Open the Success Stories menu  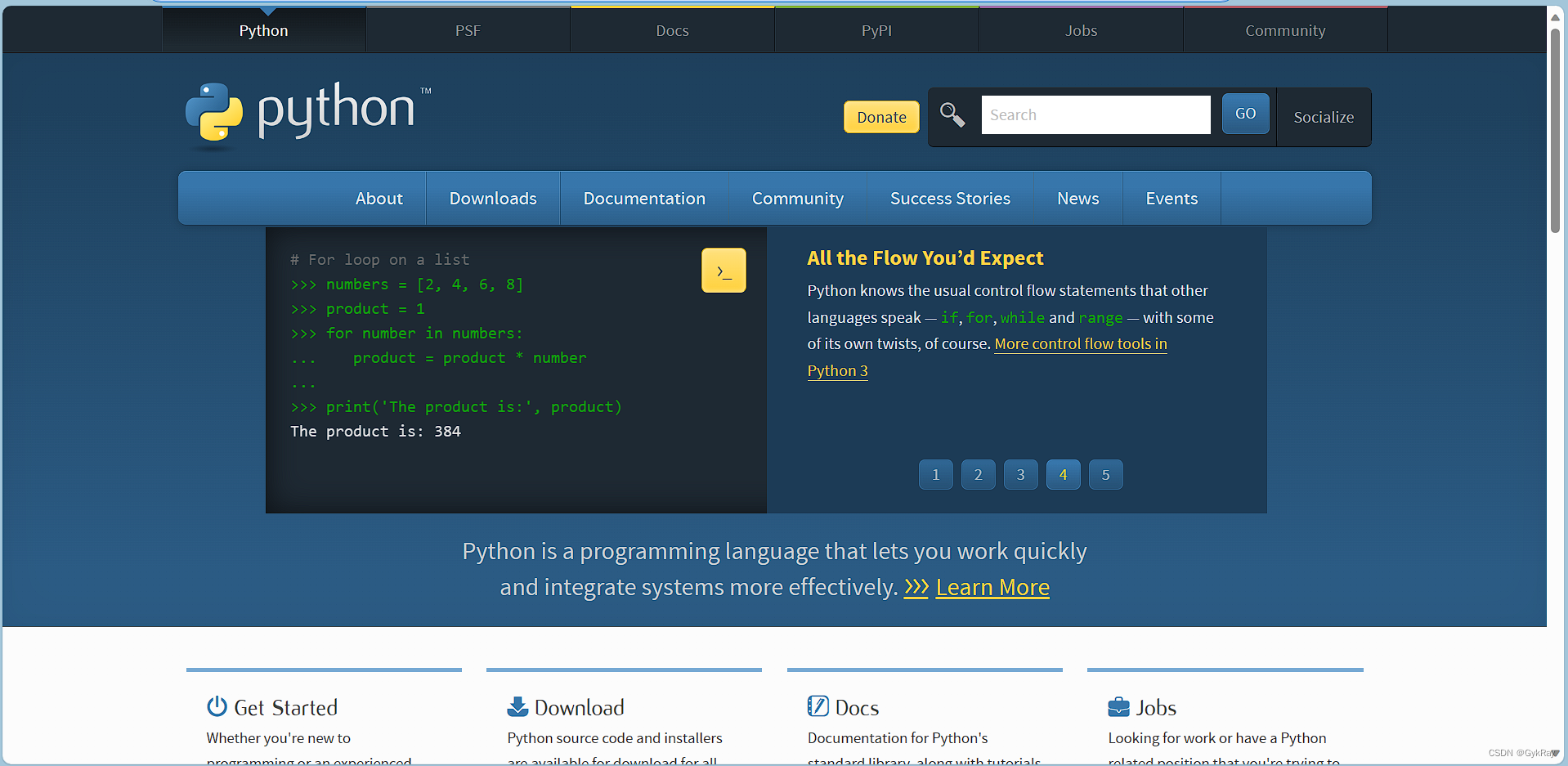pyautogui.click(x=950, y=198)
